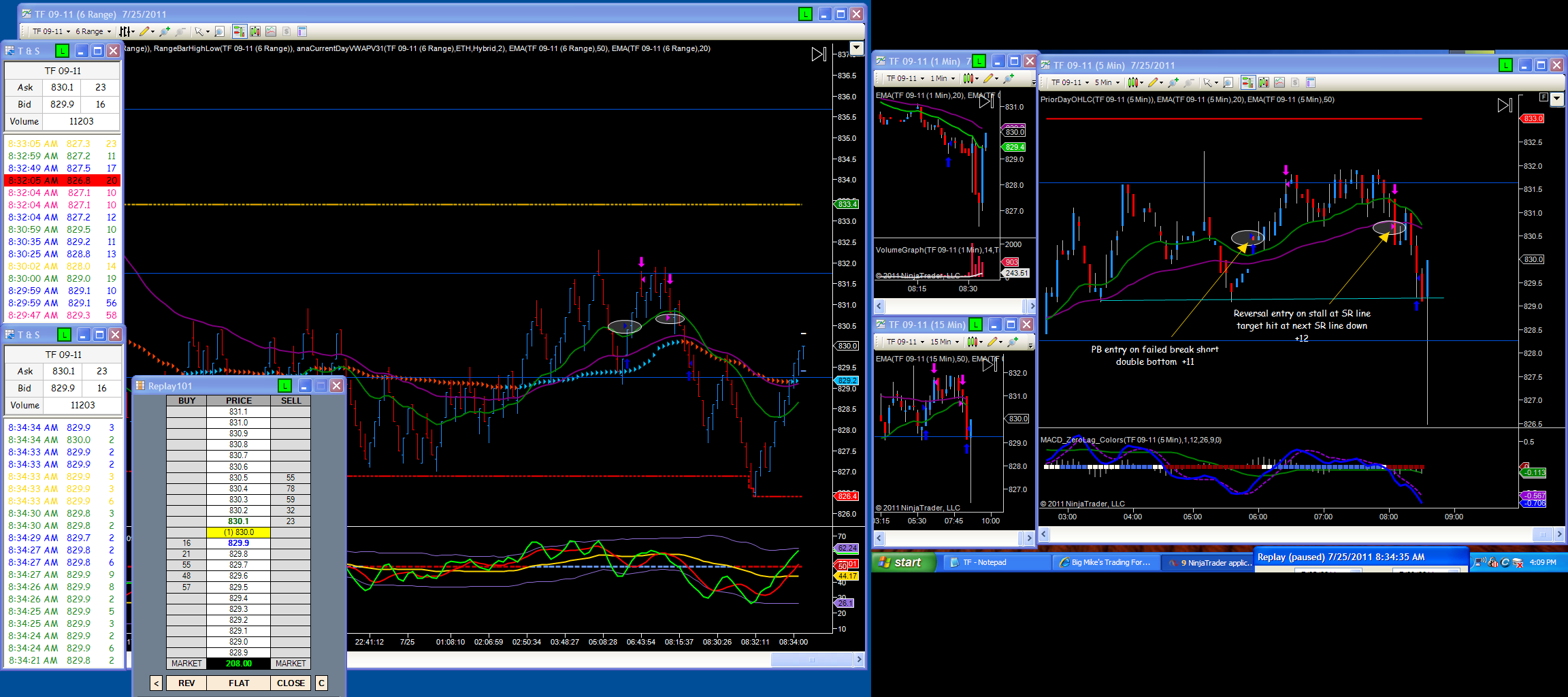Click green L link button on 15 Min chart

975,325
